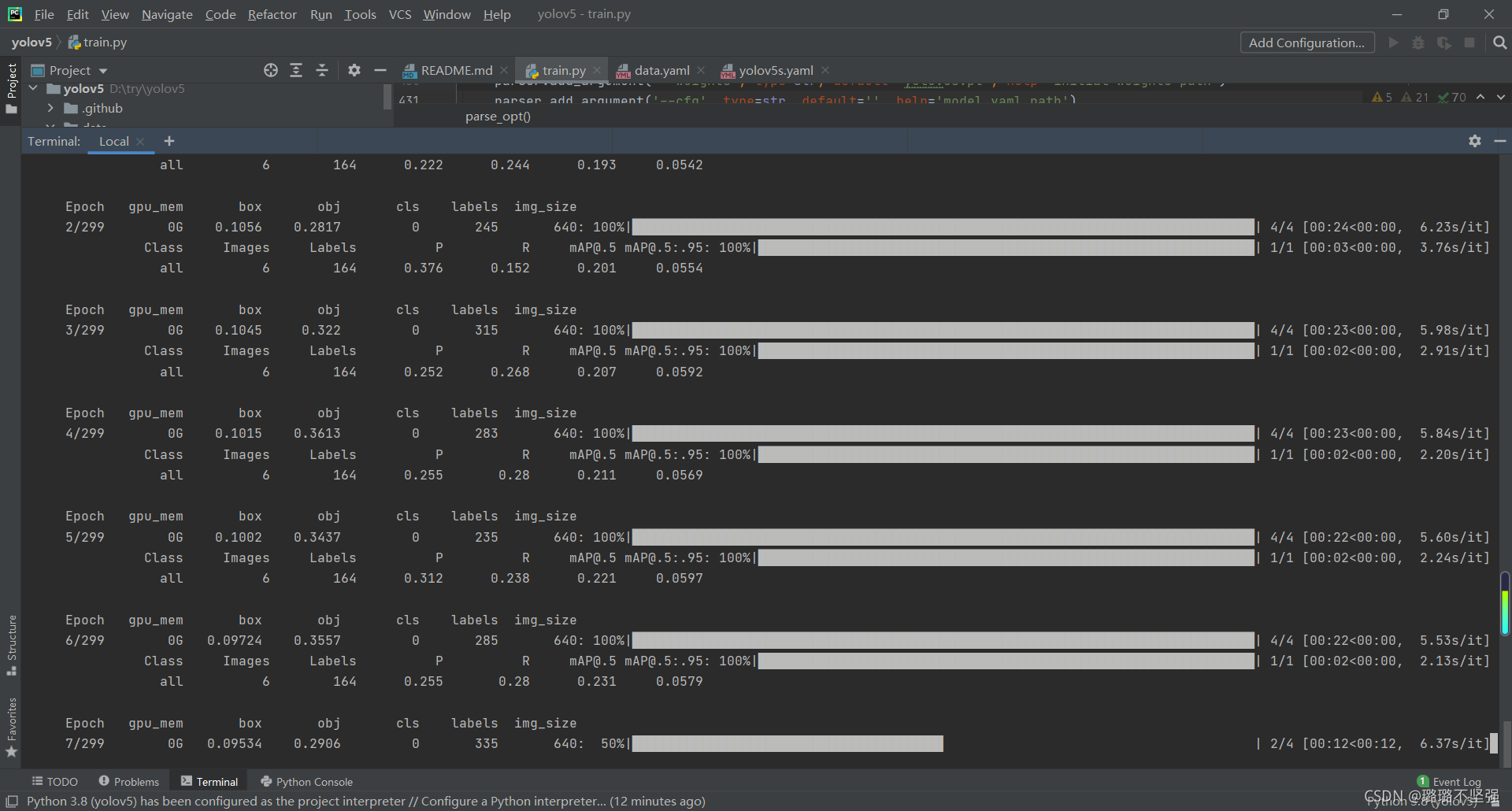The width and height of the screenshot is (1512, 811).
Task: Open the Edit menu
Action: click(78, 14)
